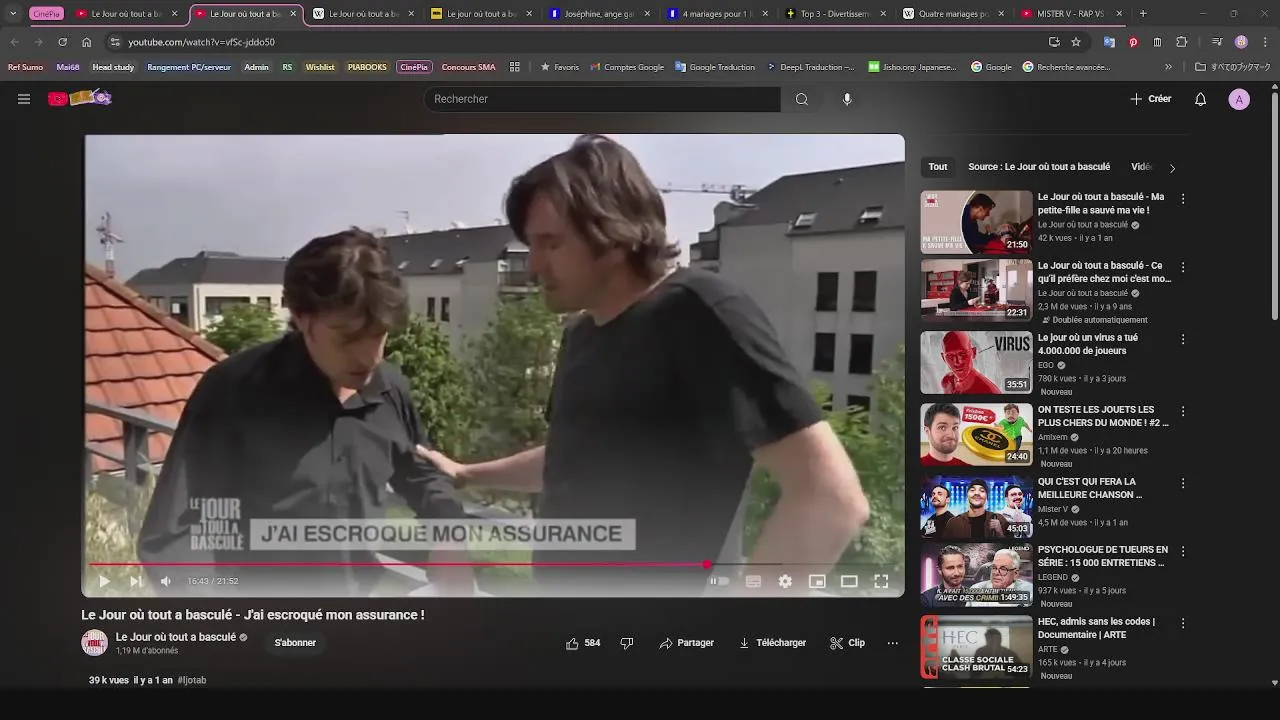Open thumbnail of Ma petite-fille a sauvé ma vie
1280x720 pixels.
click(x=976, y=222)
